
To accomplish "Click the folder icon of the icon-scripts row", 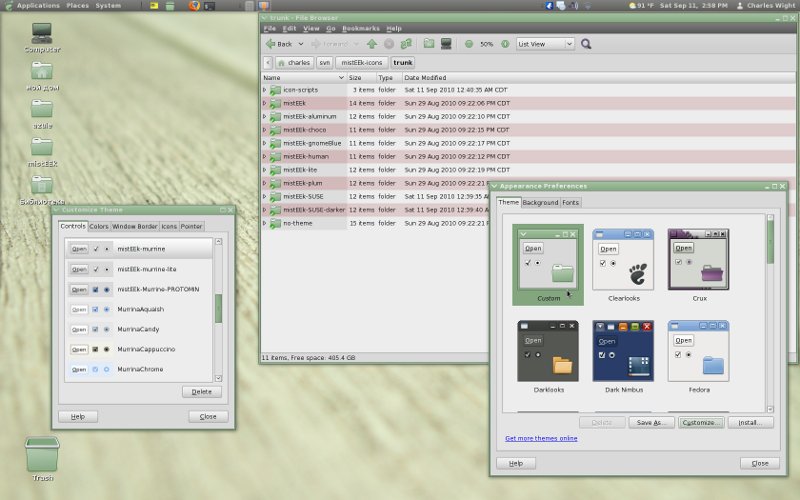I will pyautogui.click(x=276, y=90).
